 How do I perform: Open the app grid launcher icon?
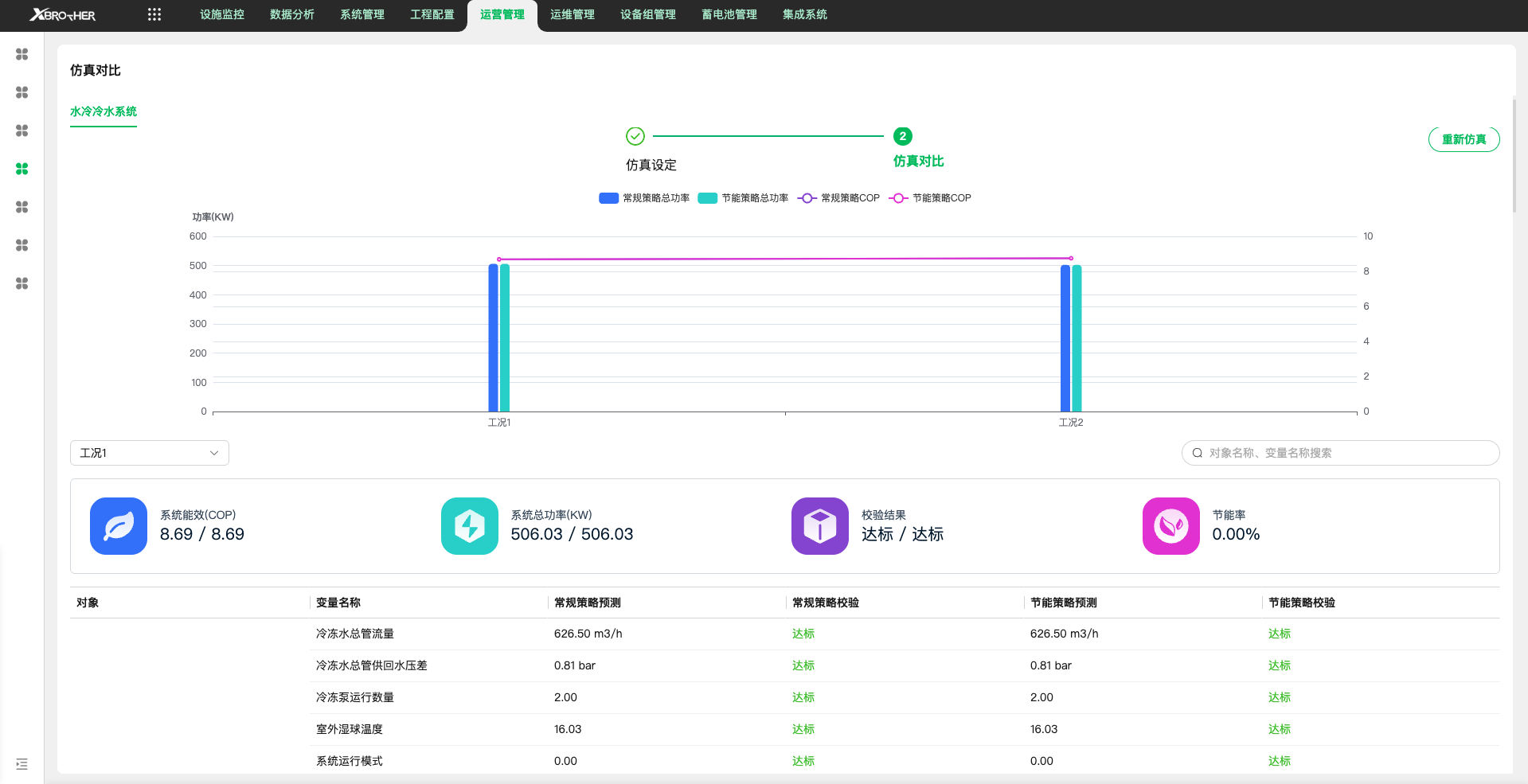pyautogui.click(x=154, y=14)
